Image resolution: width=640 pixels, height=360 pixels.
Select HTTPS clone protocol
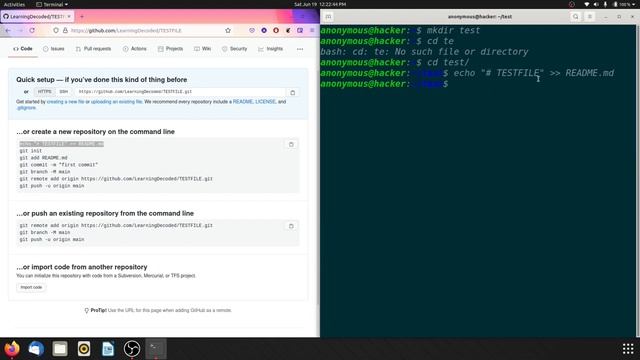click(44, 92)
